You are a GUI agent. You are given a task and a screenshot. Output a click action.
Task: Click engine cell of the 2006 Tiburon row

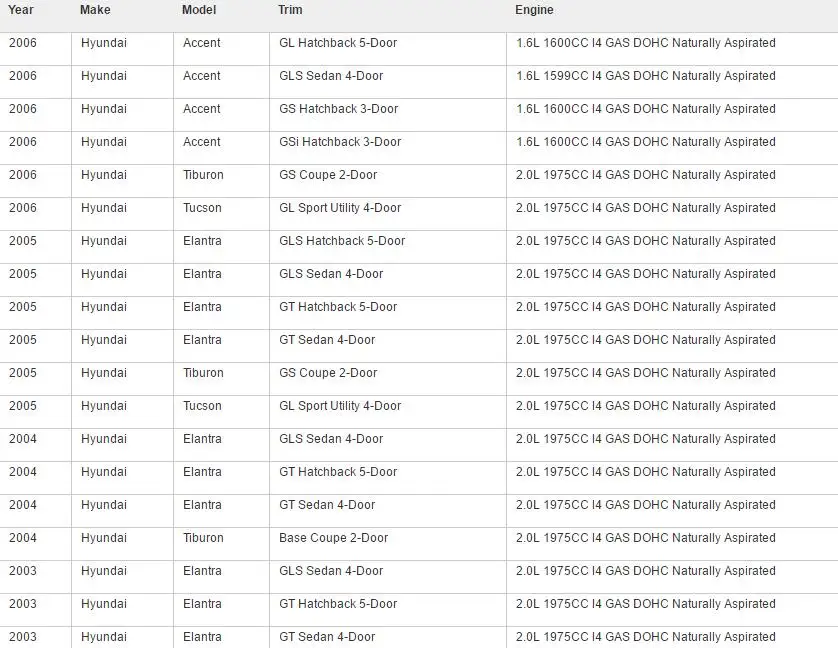tap(646, 175)
